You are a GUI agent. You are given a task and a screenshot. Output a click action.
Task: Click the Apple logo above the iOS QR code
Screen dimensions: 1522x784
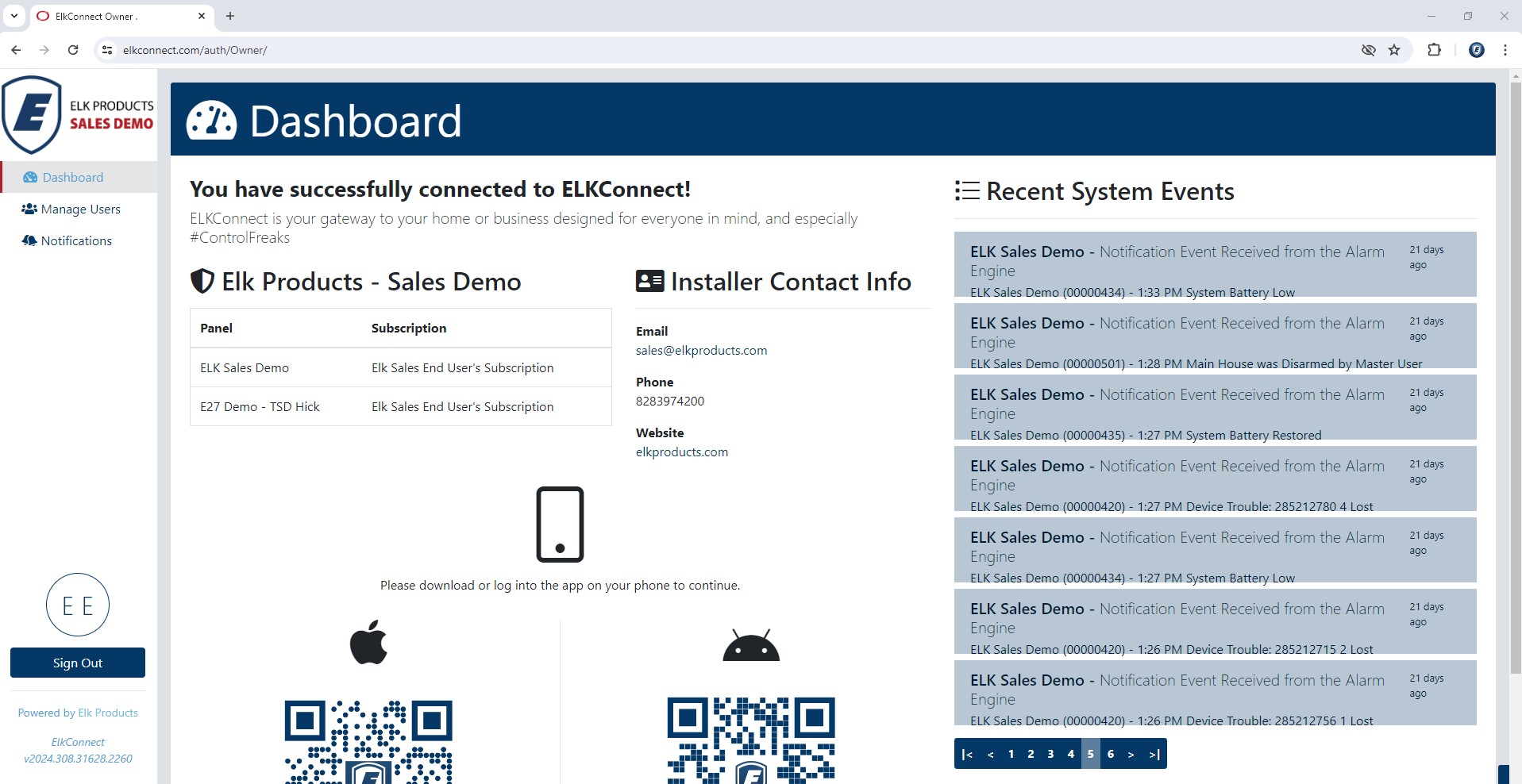pos(368,642)
